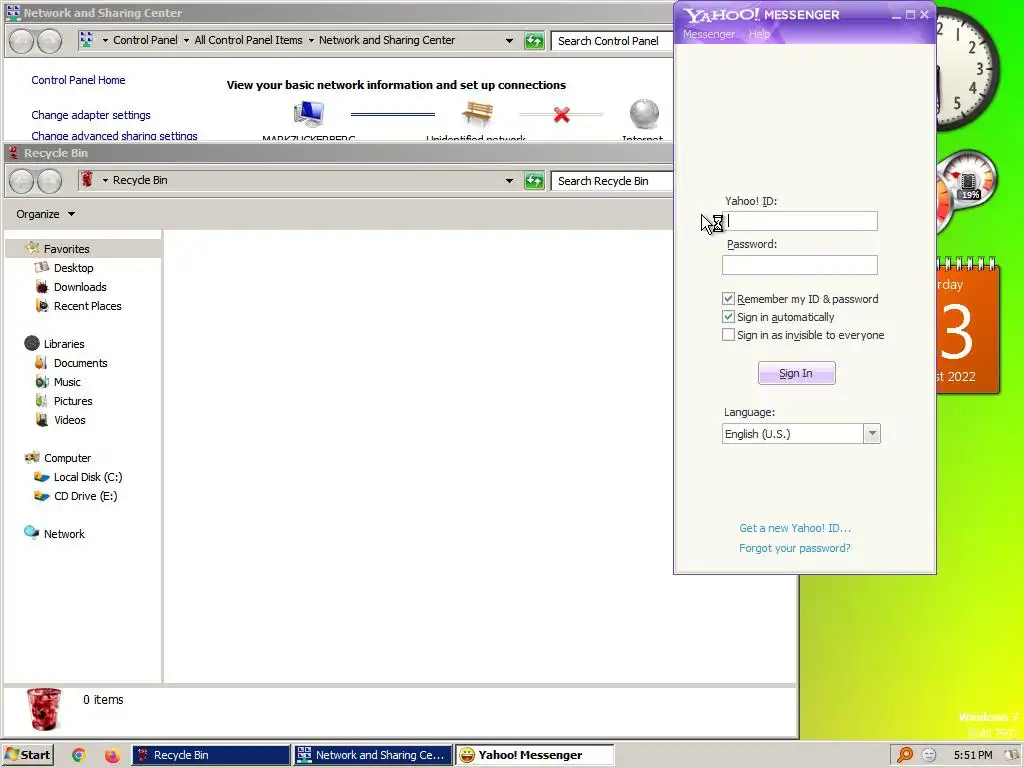Click the Control Panel icon in the address bar

pos(87,40)
